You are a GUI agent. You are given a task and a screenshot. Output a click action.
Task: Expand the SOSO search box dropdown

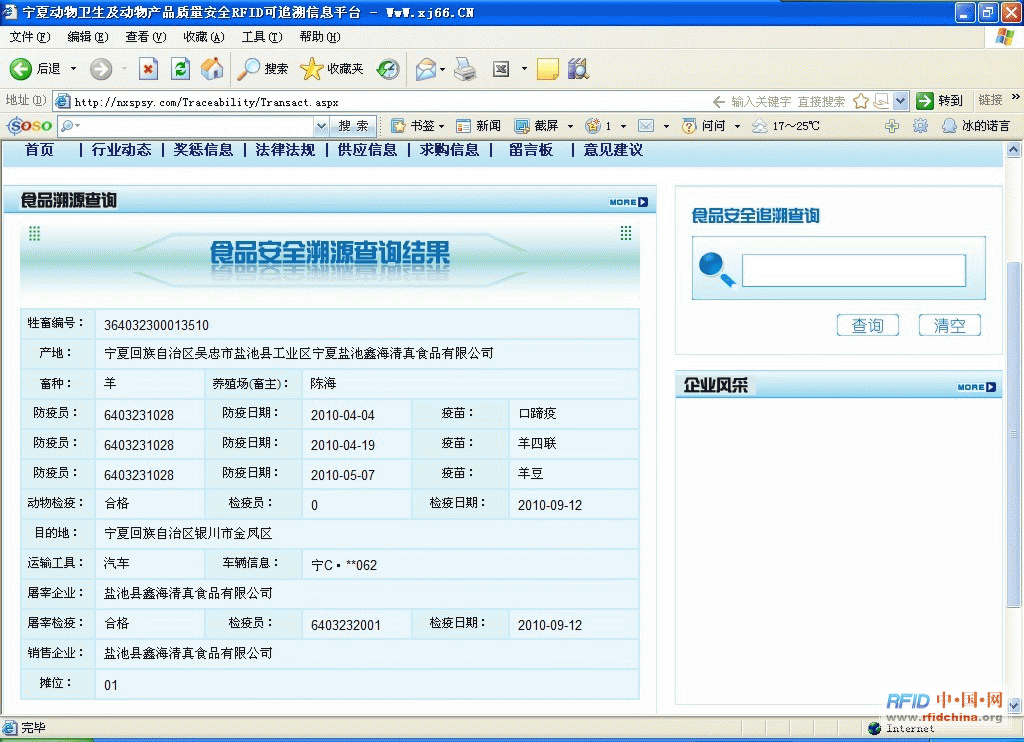(321, 126)
